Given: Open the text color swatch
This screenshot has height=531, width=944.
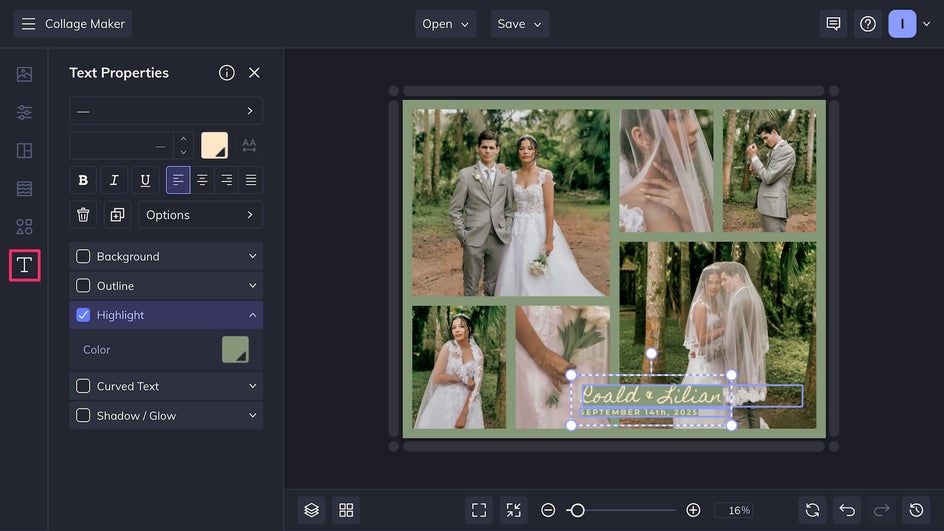Looking at the screenshot, I should (214, 146).
